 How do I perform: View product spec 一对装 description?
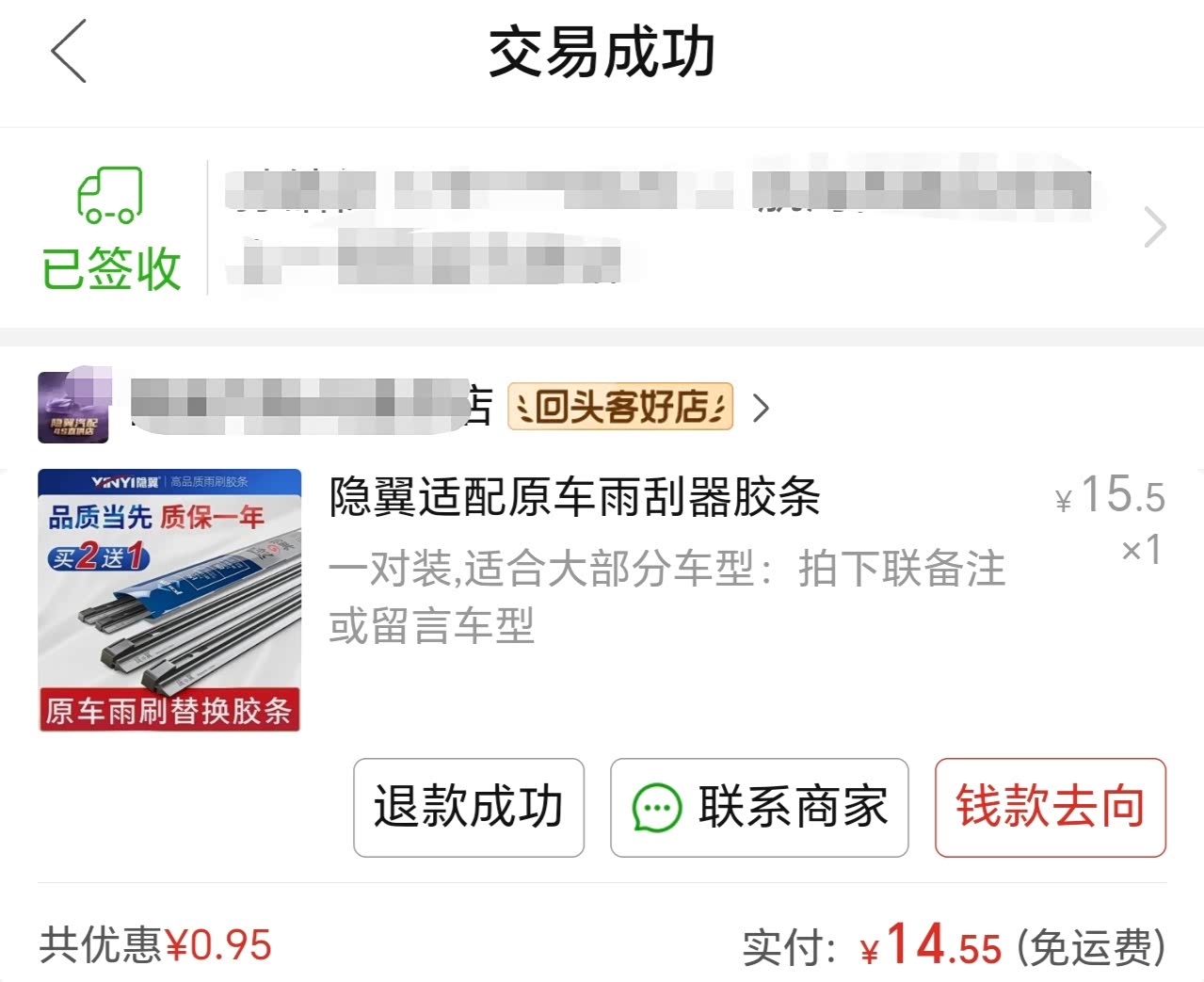(666, 597)
